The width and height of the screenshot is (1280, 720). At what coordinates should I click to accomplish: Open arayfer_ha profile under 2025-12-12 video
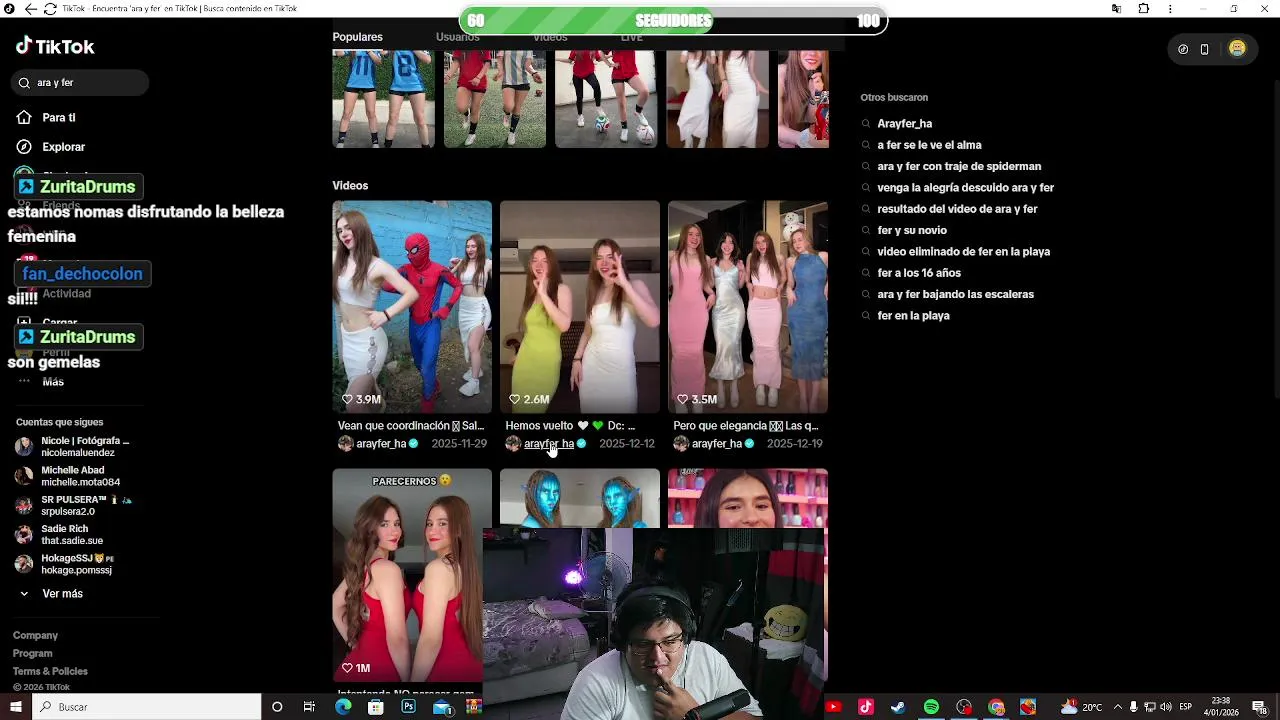(x=548, y=444)
